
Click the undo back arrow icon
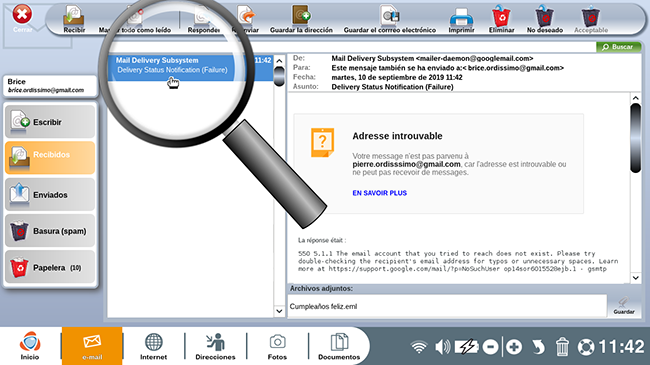point(538,347)
